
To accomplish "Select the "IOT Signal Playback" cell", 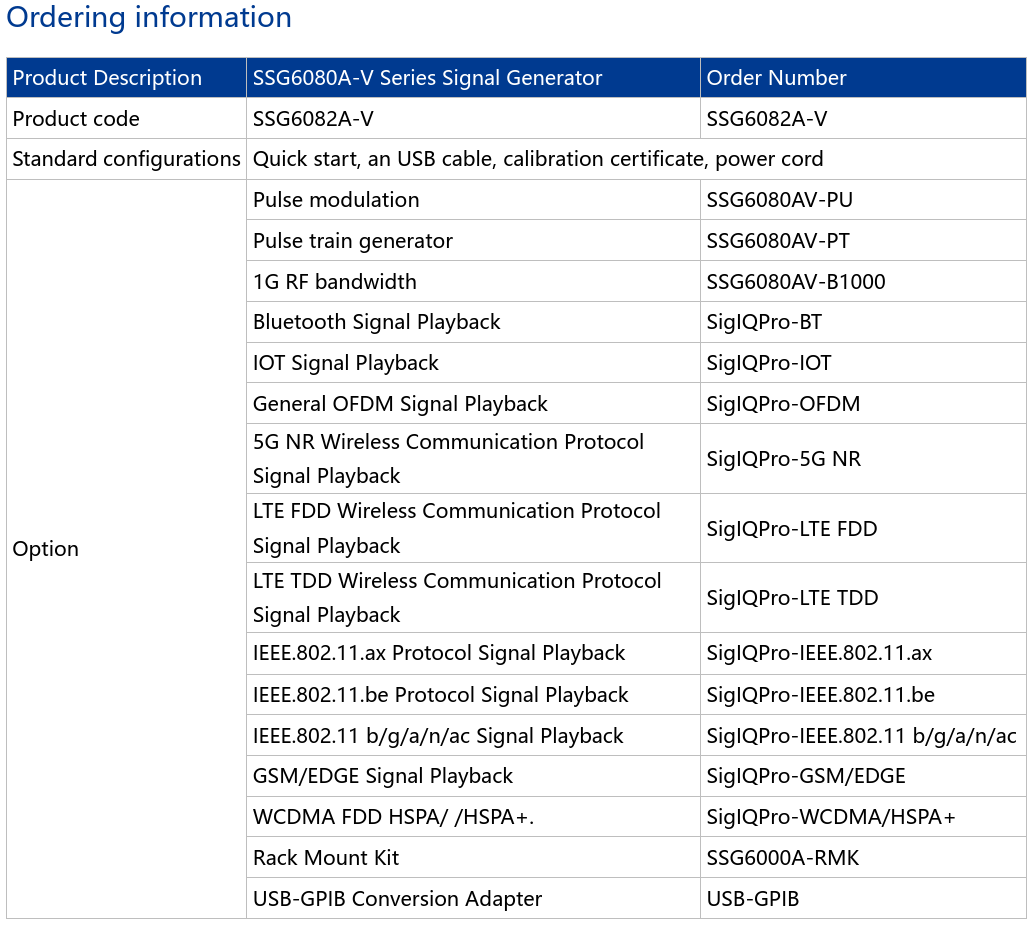I will pyautogui.click(x=346, y=363).
